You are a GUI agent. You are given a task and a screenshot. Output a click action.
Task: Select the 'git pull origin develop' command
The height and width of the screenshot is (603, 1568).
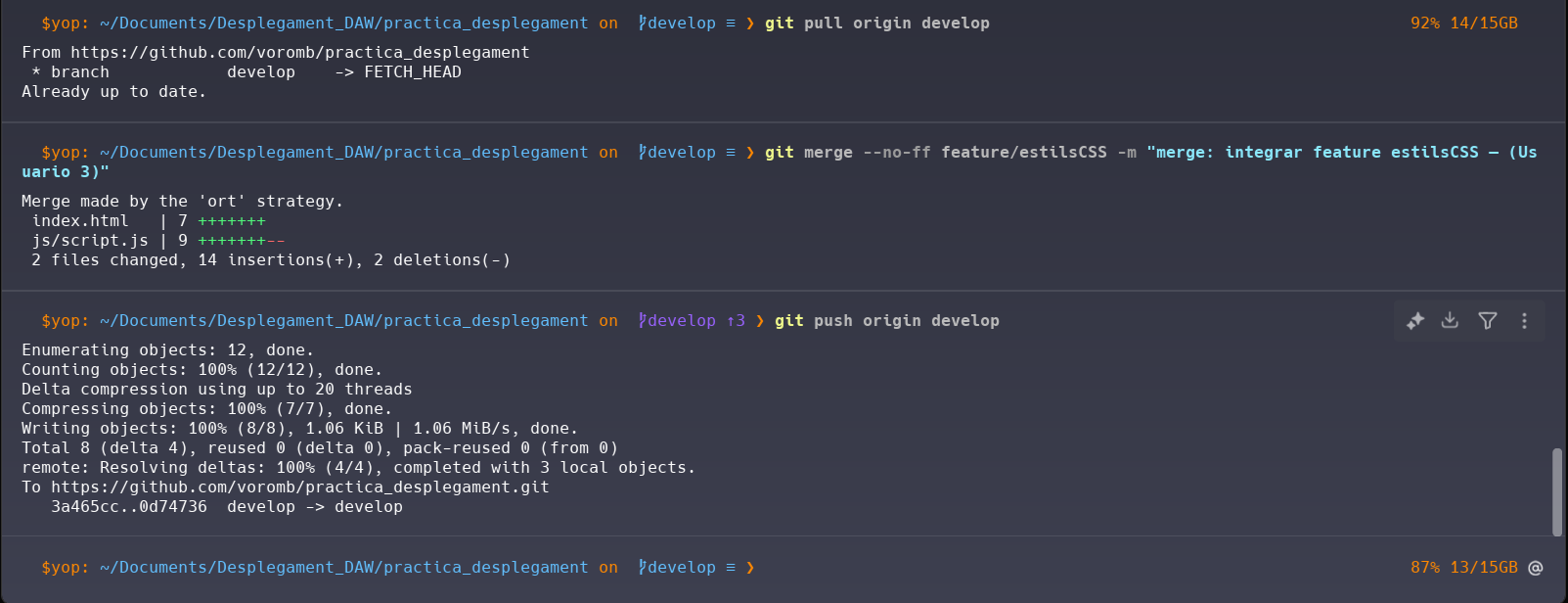point(876,23)
